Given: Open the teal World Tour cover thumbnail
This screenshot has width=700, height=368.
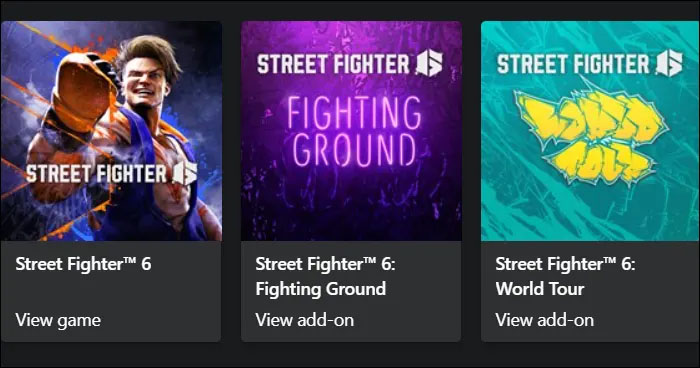Looking at the screenshot, I should 590,131.
